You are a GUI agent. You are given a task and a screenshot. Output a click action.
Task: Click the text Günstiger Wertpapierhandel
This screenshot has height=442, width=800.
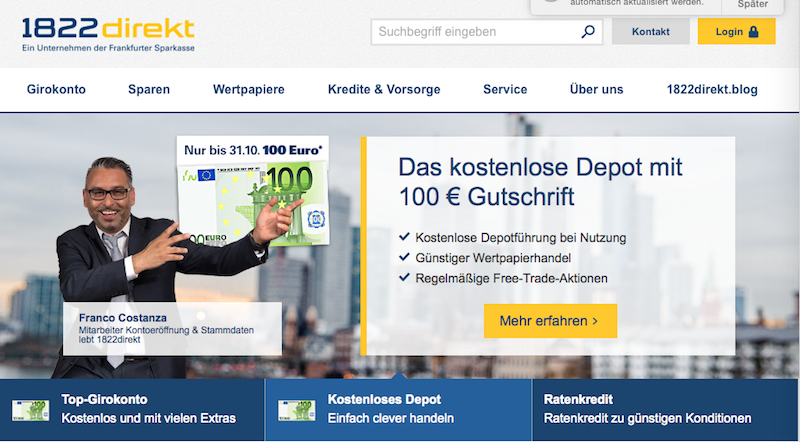click(493, 258)
